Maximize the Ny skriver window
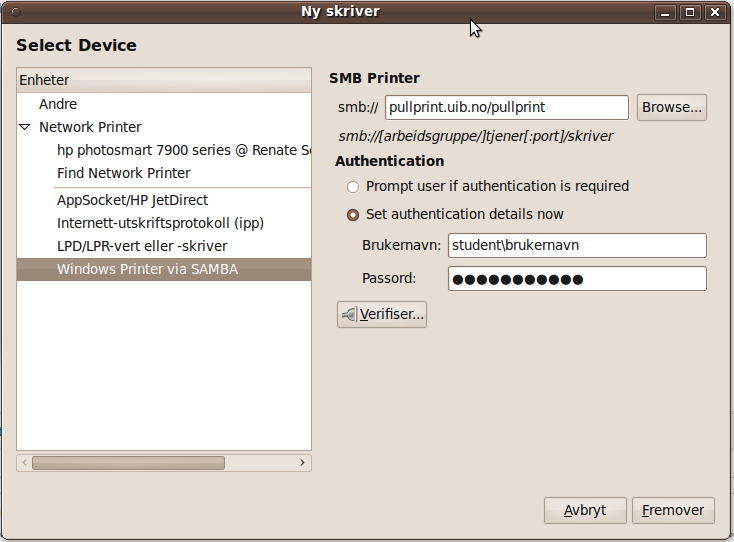This screenshot has height=542, width=734. tap(690, 13)
